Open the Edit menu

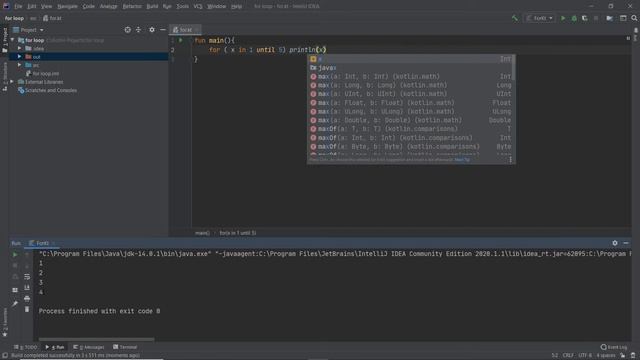click(32, 7)
